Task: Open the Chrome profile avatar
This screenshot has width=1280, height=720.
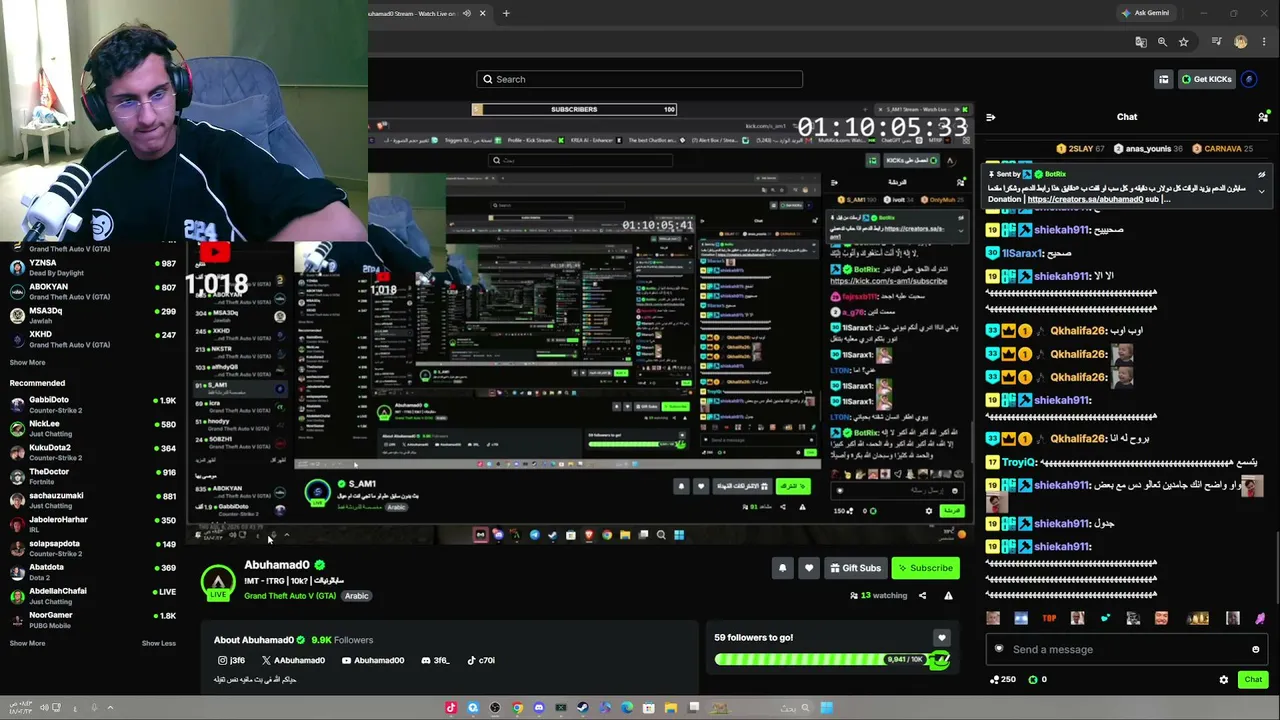Action: pyautogui.click(x=1241, y=42)
